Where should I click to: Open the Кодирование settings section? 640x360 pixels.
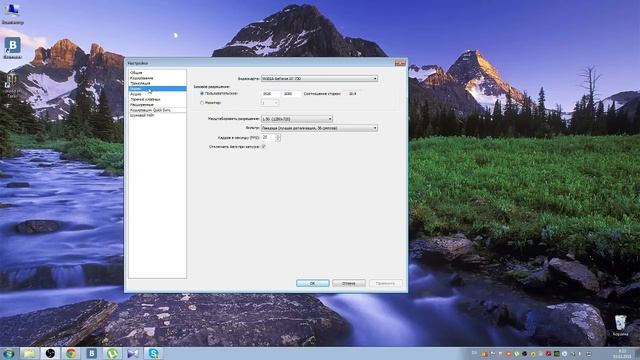pyautogui.click(x=157, y=78)
